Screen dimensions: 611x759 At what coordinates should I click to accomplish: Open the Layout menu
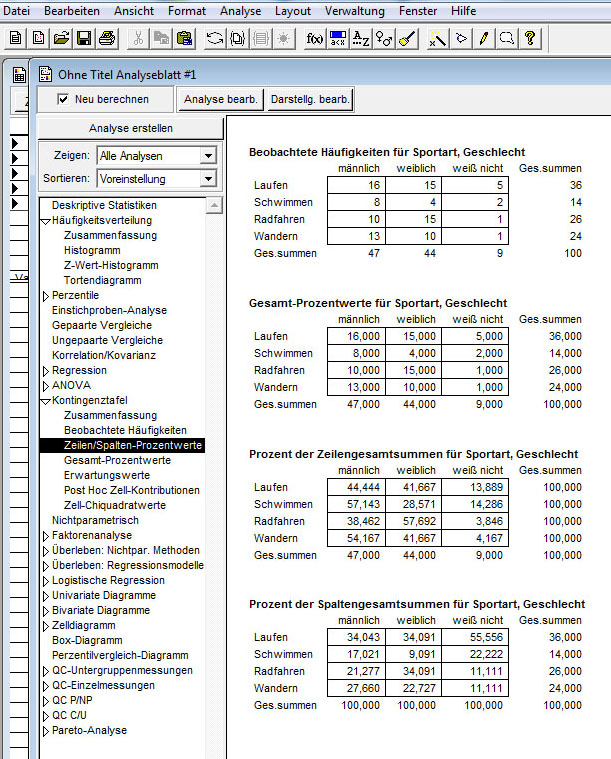pyautogui.click(x=293, y=11)
